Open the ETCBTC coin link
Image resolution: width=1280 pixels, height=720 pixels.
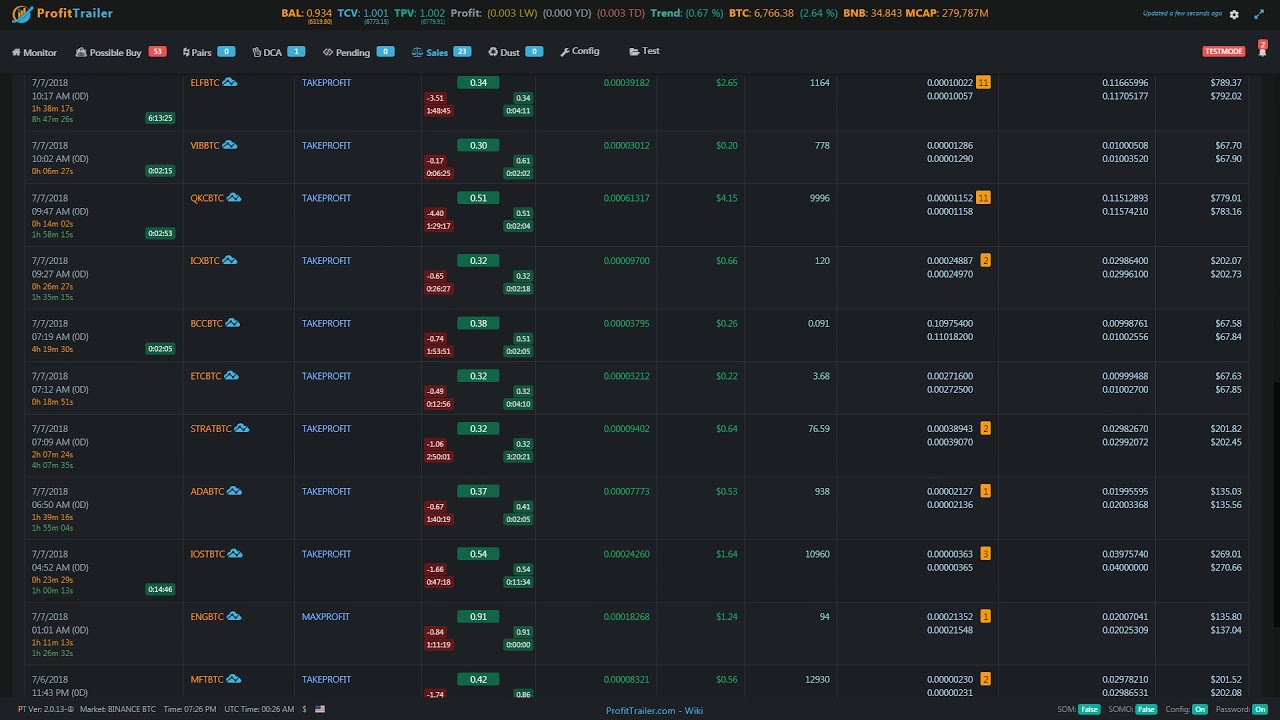click(206, 376)
